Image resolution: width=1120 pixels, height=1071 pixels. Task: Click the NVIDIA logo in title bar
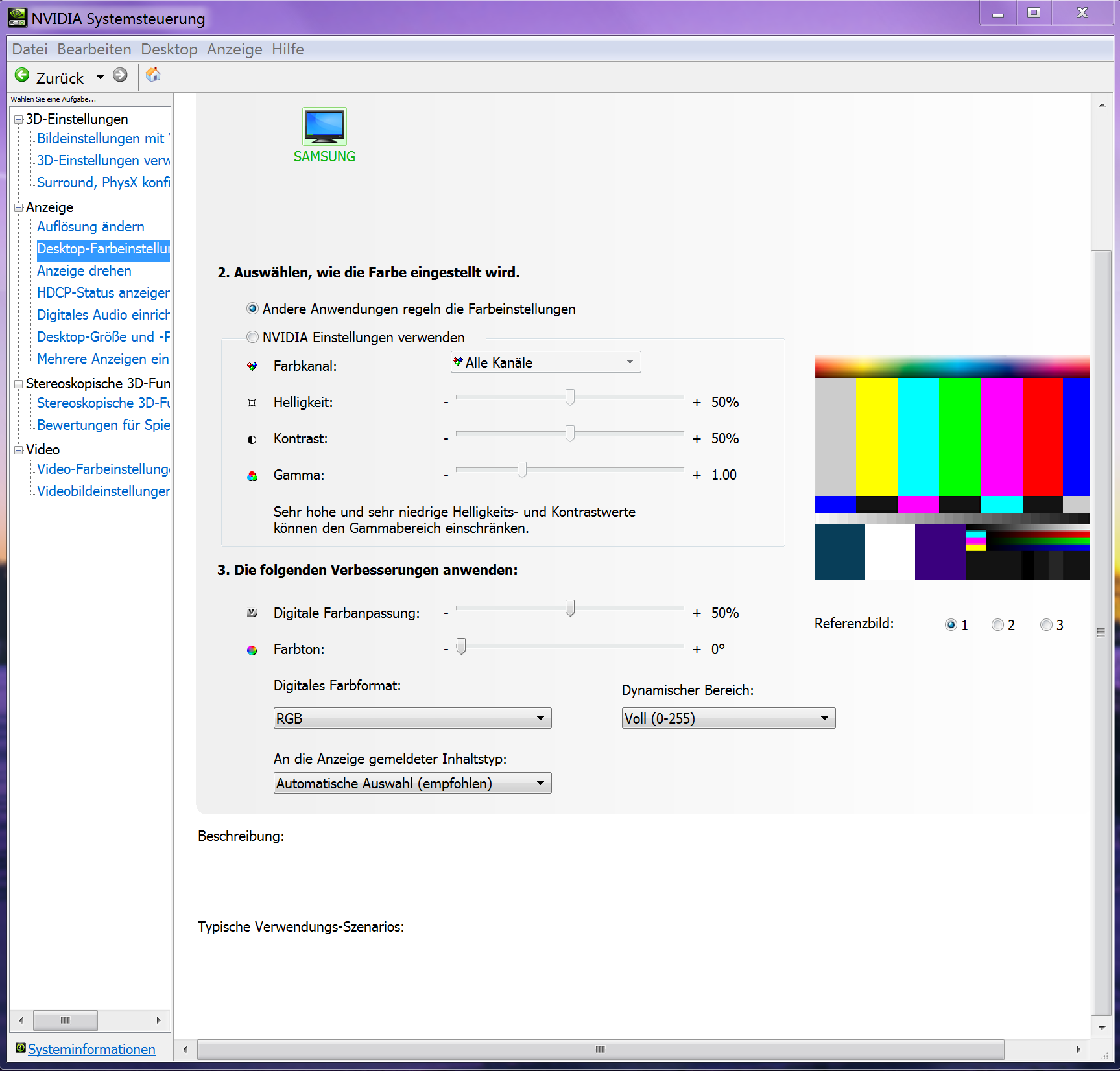(x=18, y=18)
